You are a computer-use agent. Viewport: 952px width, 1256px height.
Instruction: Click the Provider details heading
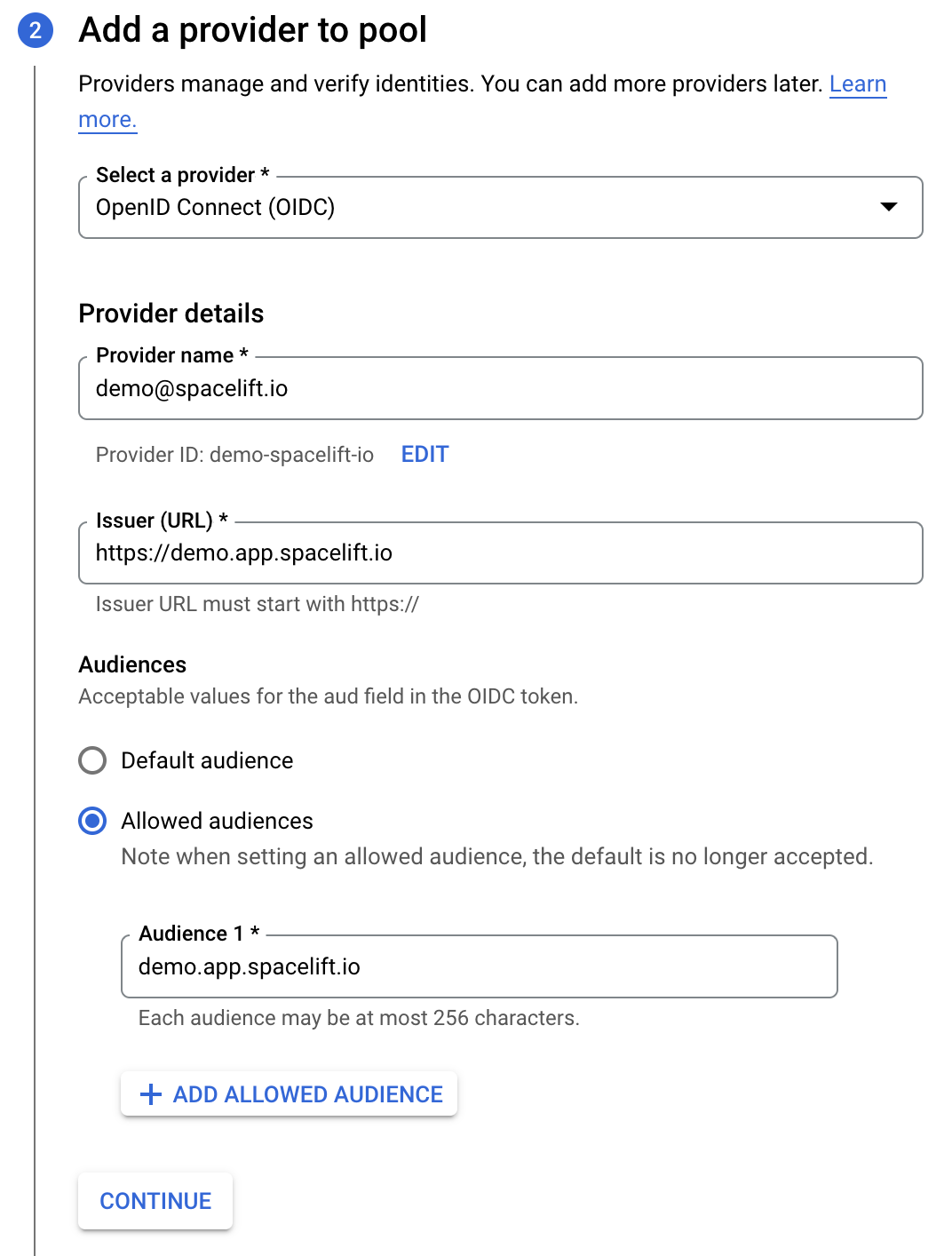171,313
